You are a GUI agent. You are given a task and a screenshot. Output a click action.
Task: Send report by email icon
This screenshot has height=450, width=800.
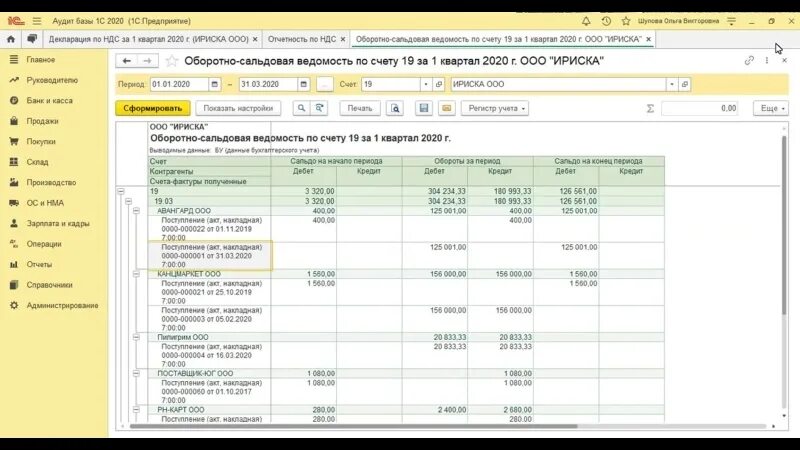pyautogui.click(x=446, y=108)
